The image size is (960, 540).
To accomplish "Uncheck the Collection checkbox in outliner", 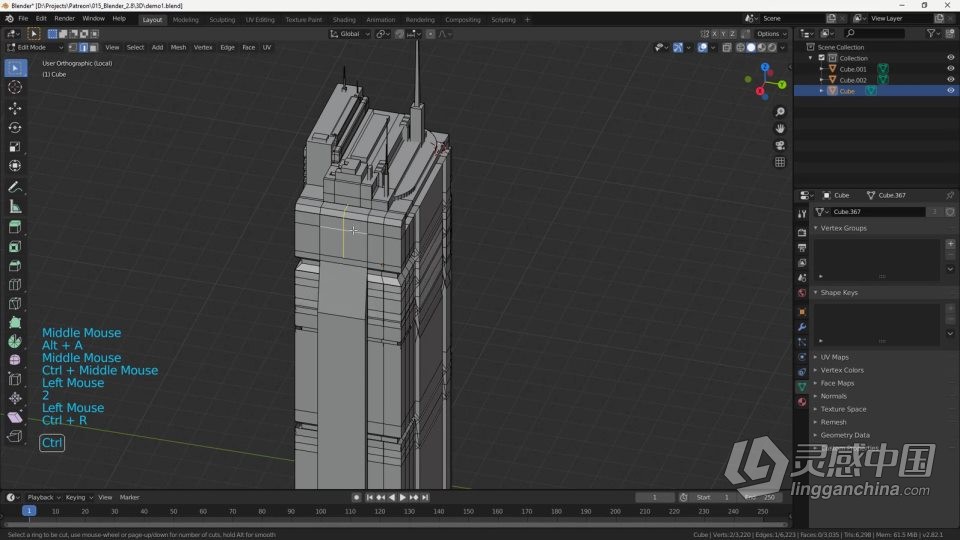I will (x=822, y=58).
